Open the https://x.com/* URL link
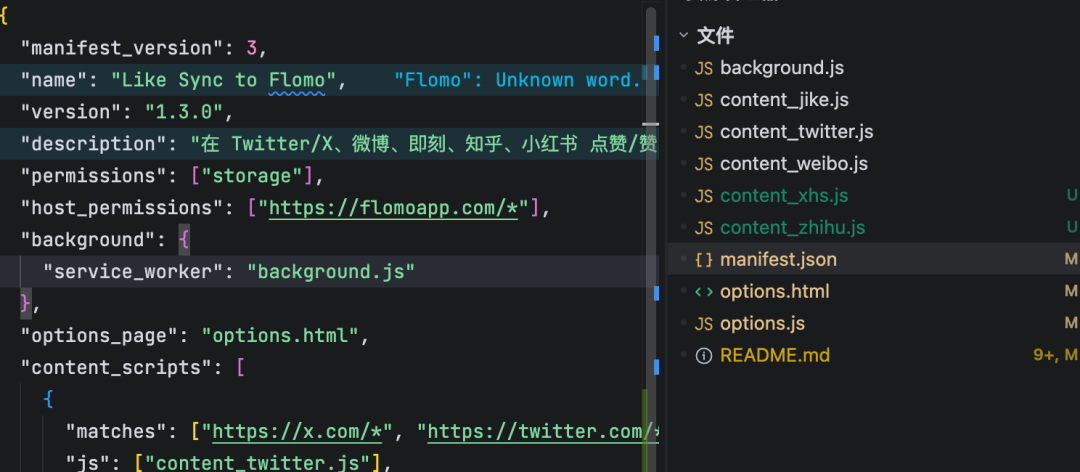Screen dimensions: 1080x472 300,432
